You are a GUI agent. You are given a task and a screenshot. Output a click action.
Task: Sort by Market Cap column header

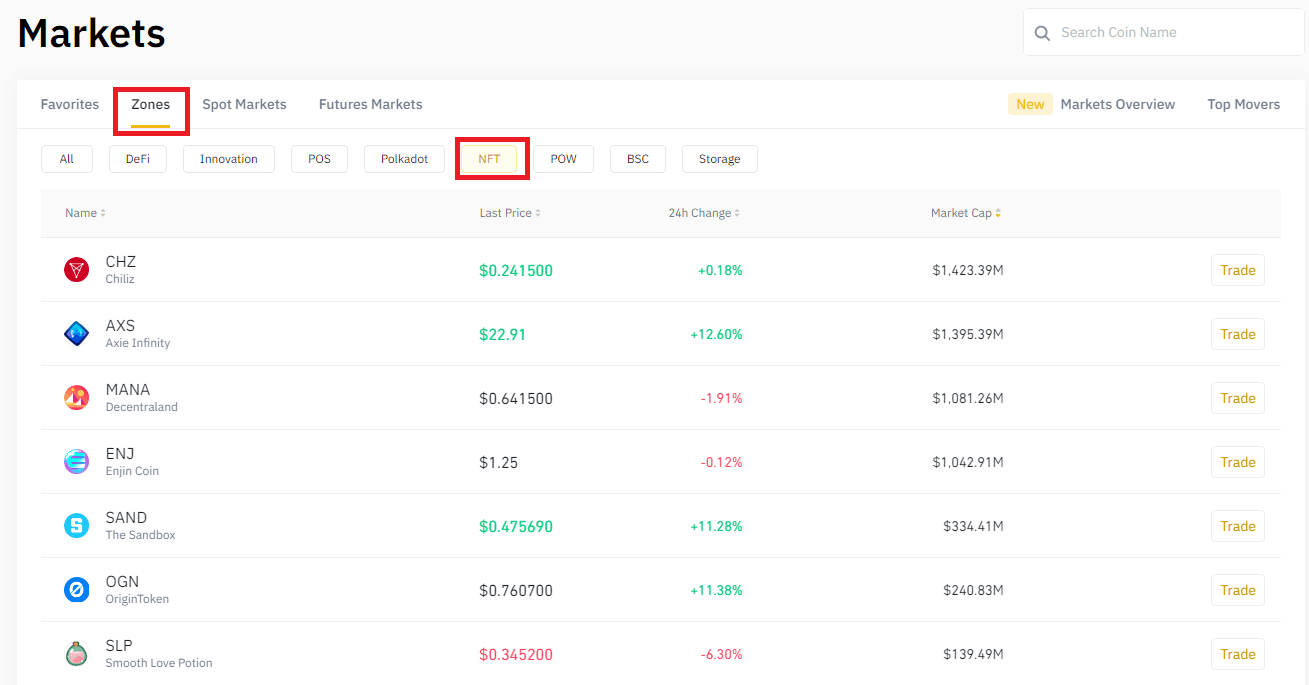point(965,213)
